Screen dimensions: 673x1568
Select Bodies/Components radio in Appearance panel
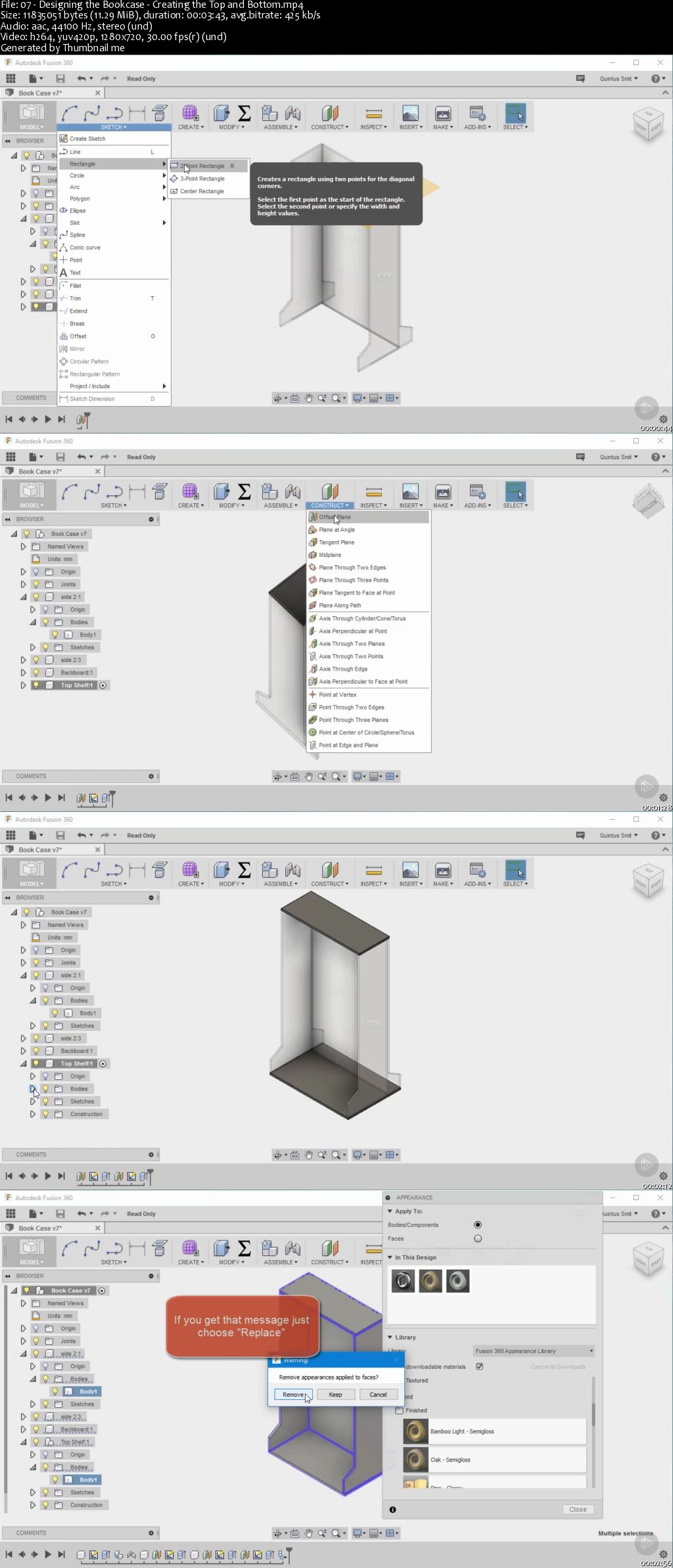pos(478,1224)
